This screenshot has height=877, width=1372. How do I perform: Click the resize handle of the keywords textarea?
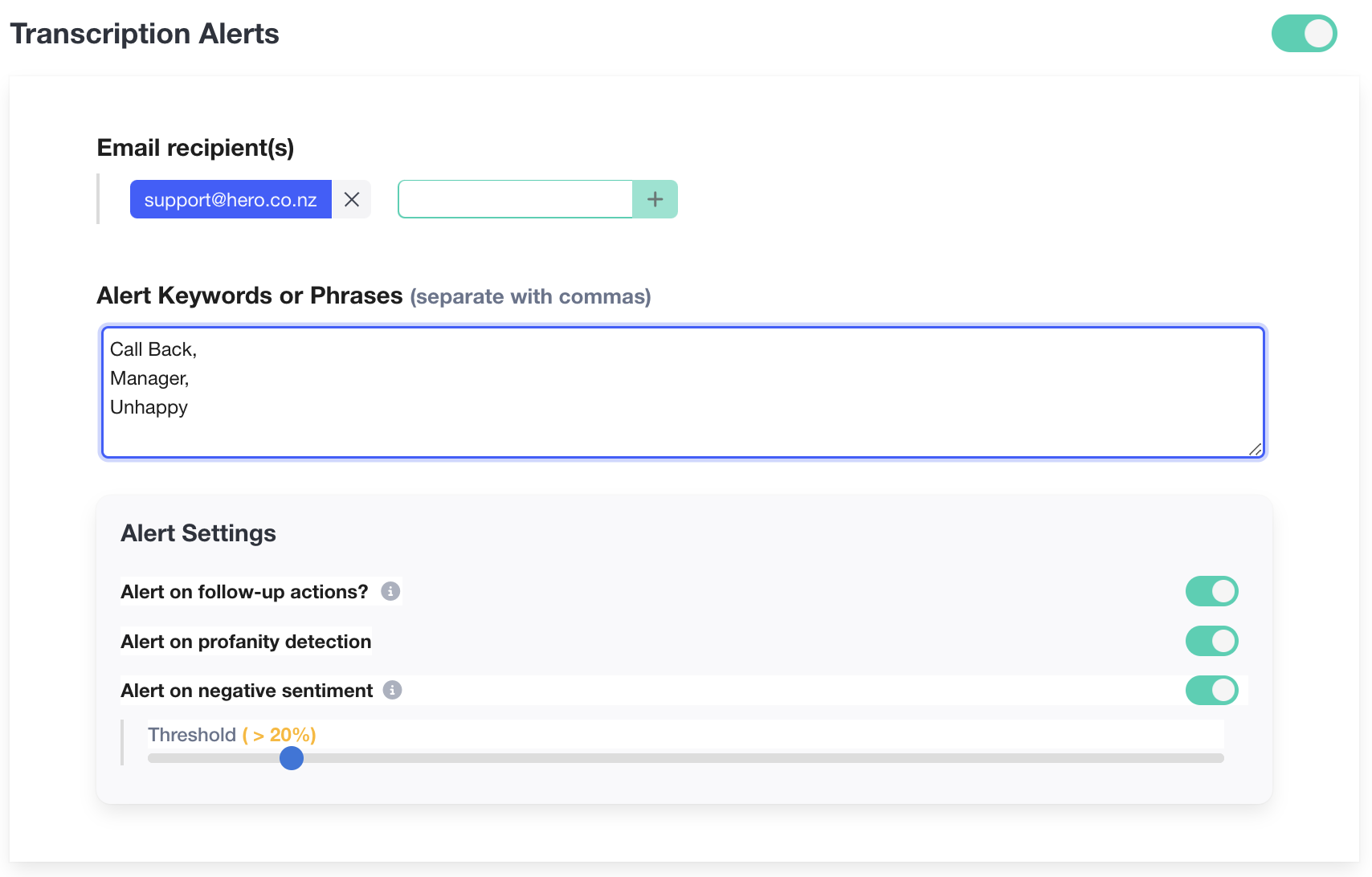[x=1256, y=451]
